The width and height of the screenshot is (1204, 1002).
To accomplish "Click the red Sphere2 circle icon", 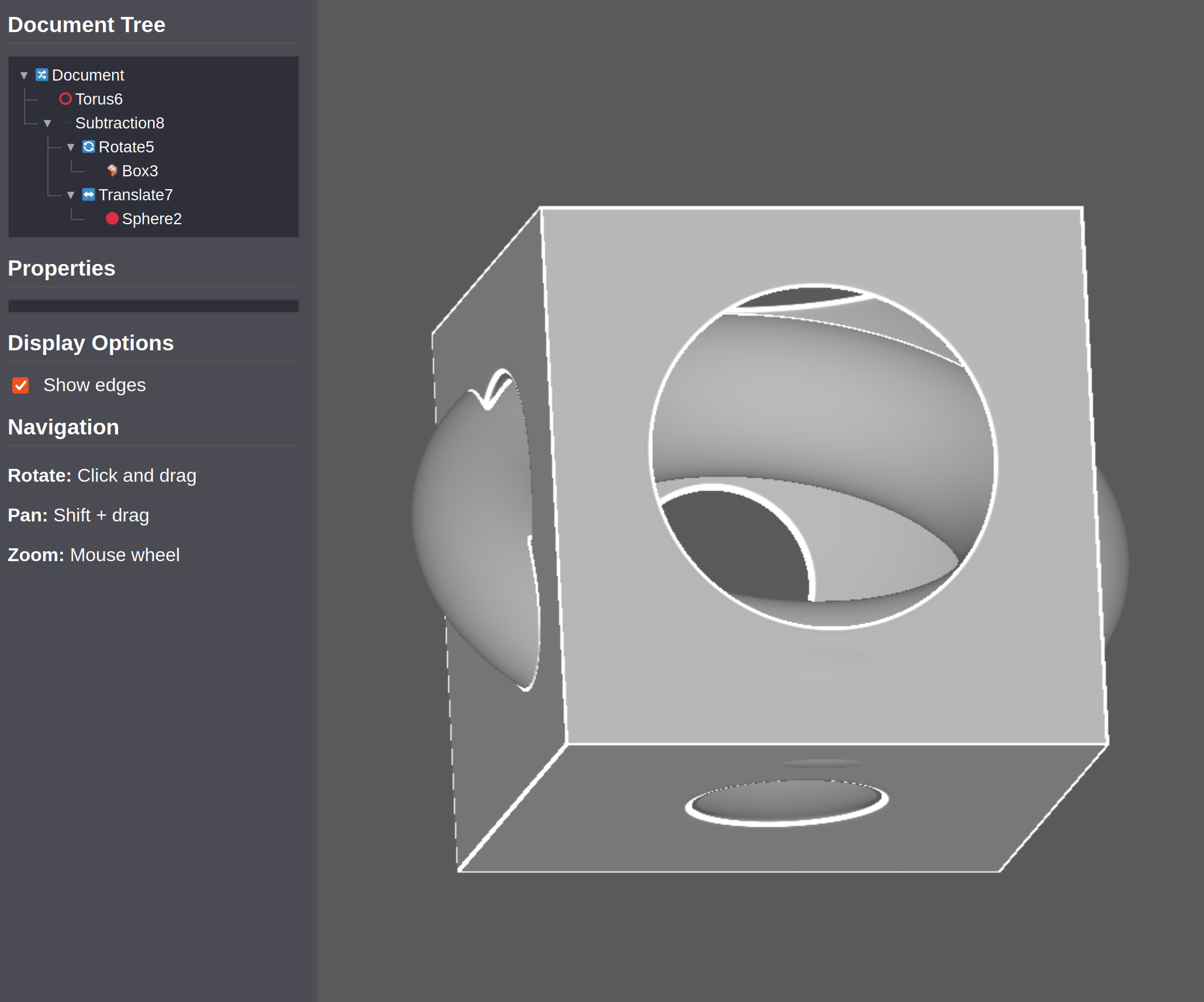I will tap(112, 218).
